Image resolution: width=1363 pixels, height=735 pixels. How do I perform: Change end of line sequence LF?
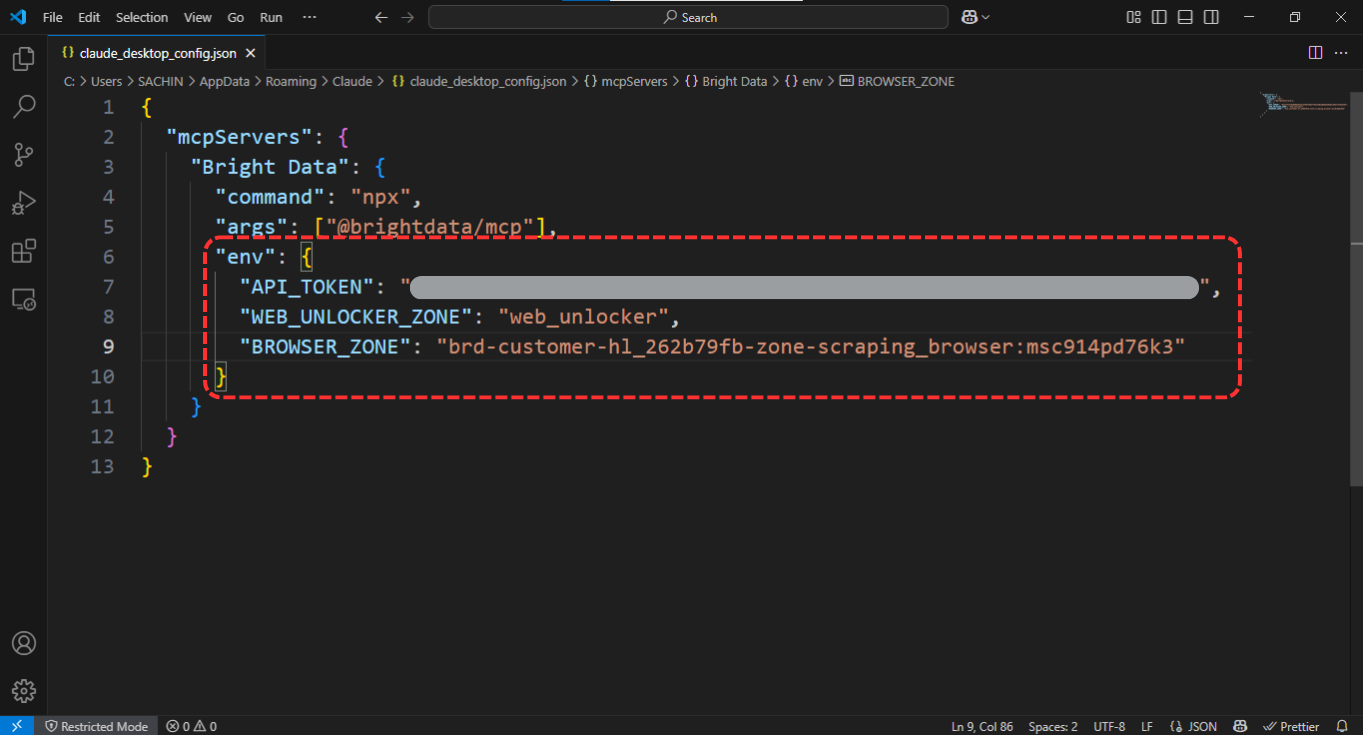(x=1147, y=726)
